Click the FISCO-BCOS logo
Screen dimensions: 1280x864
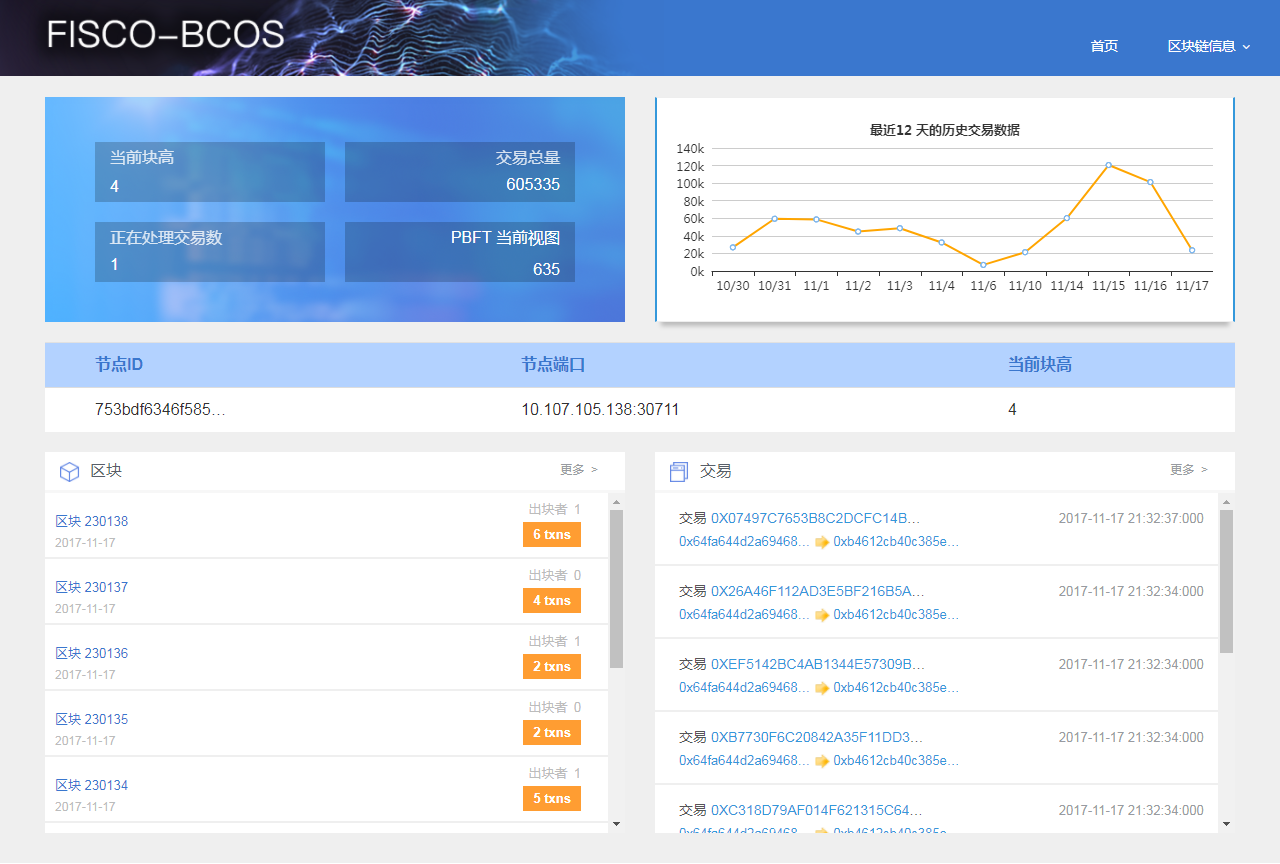[x=165, y=33]
